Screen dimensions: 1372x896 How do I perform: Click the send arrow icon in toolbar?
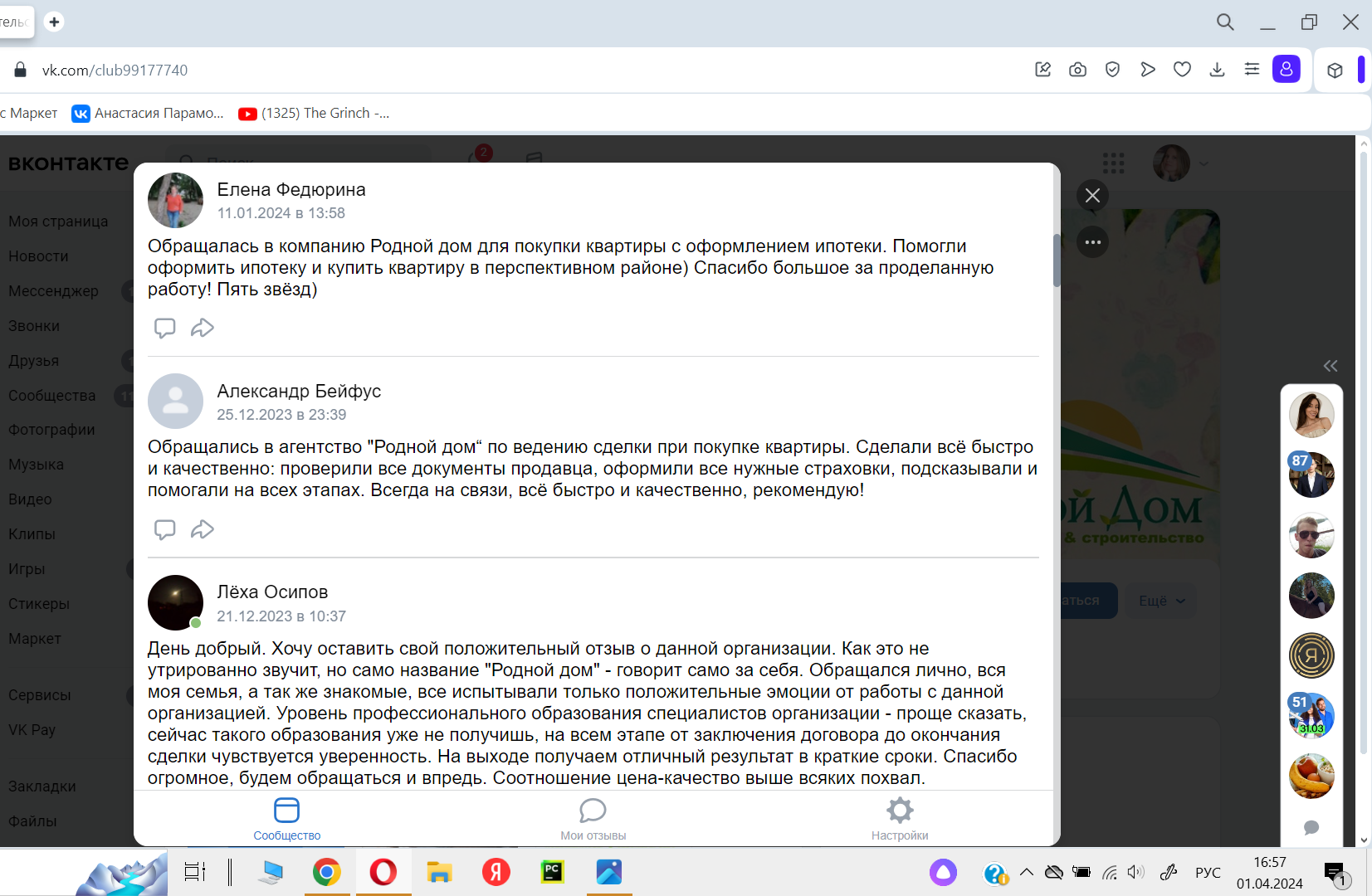click(1148, 70)
